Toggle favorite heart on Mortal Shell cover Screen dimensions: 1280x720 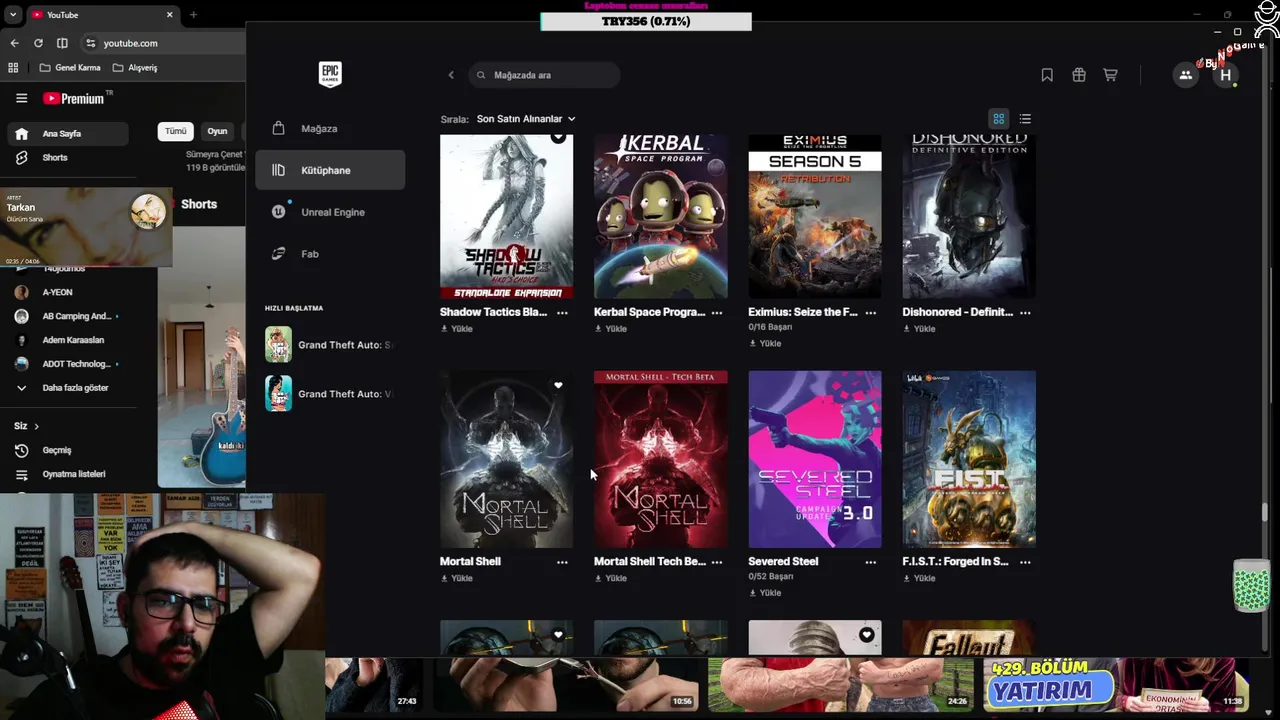pos(558,385)
